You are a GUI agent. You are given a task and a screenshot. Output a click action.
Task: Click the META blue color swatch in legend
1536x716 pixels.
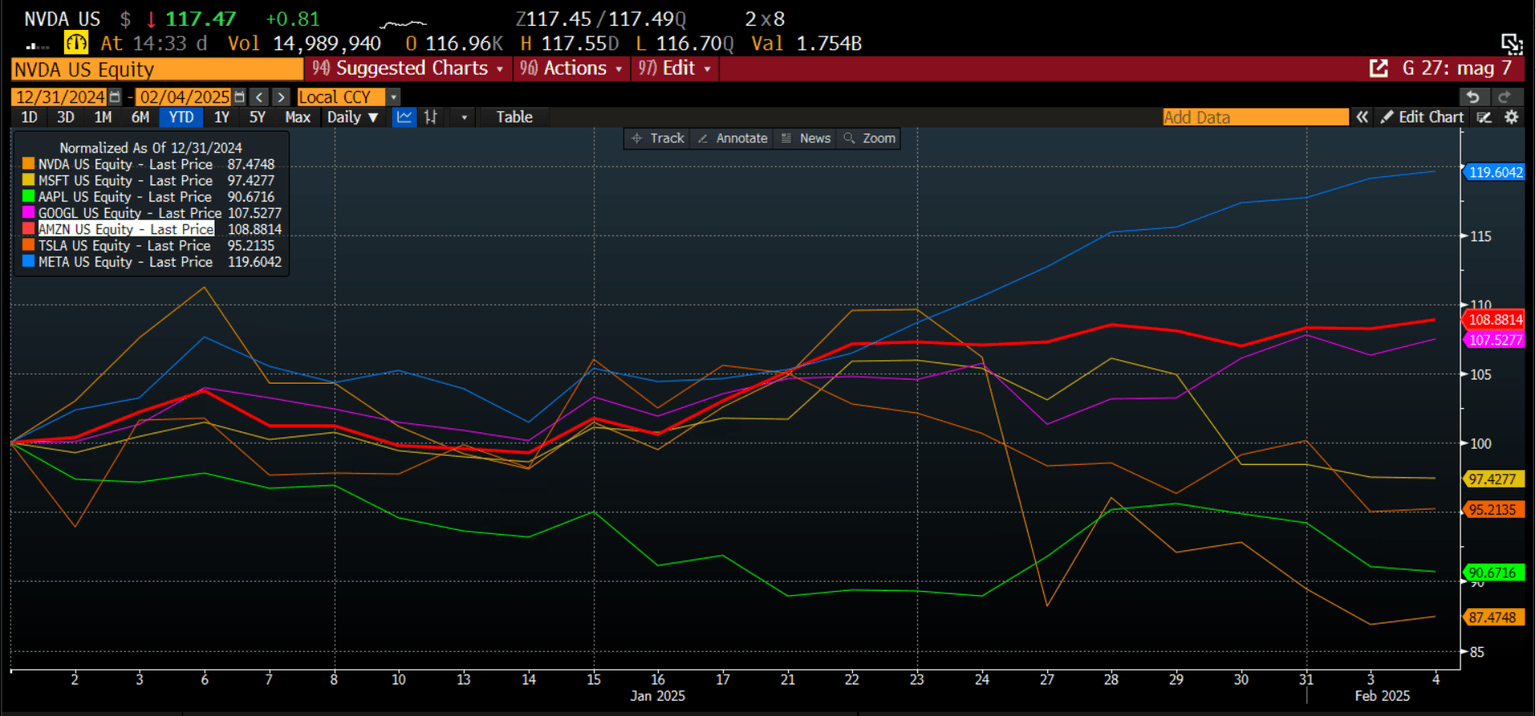[x=29, y=262]
